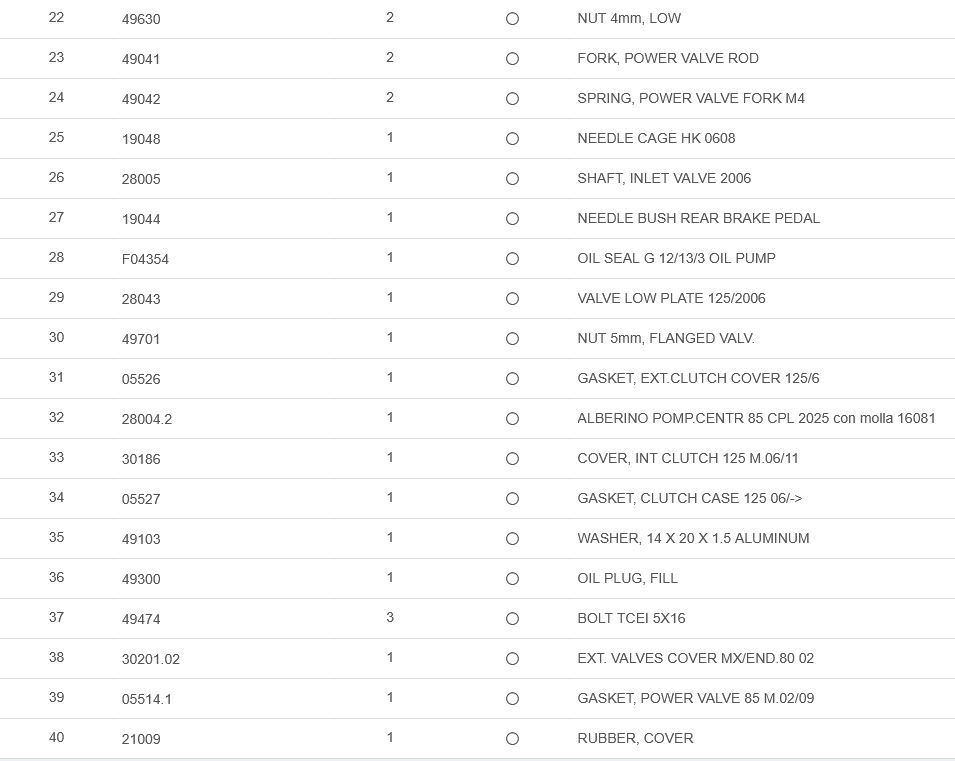
Task: Select the circle for OIL PLUG, FILL
Action: [x=512, y=579]
